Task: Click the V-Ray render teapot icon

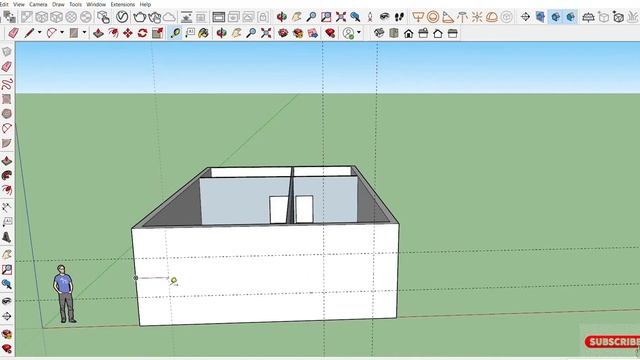Action: (140, 17)
